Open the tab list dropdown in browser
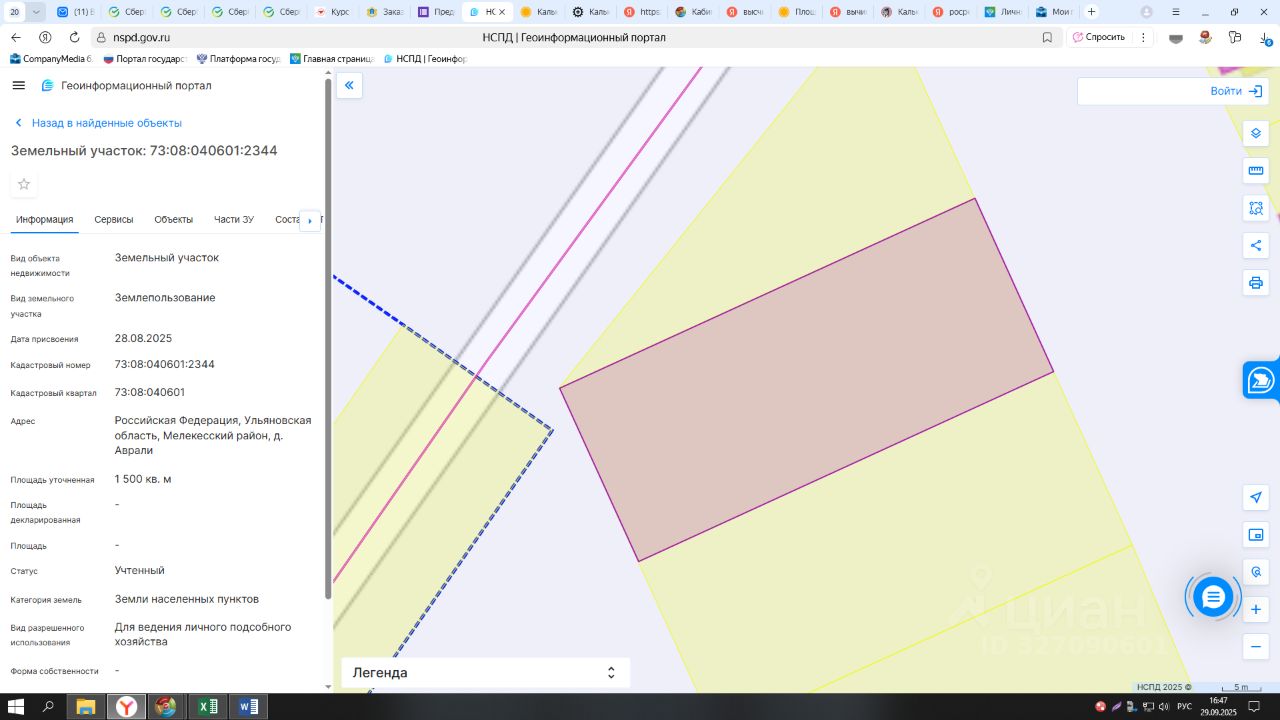The height and width of the screenshot is (720, 1280). [x=37, y=12]
